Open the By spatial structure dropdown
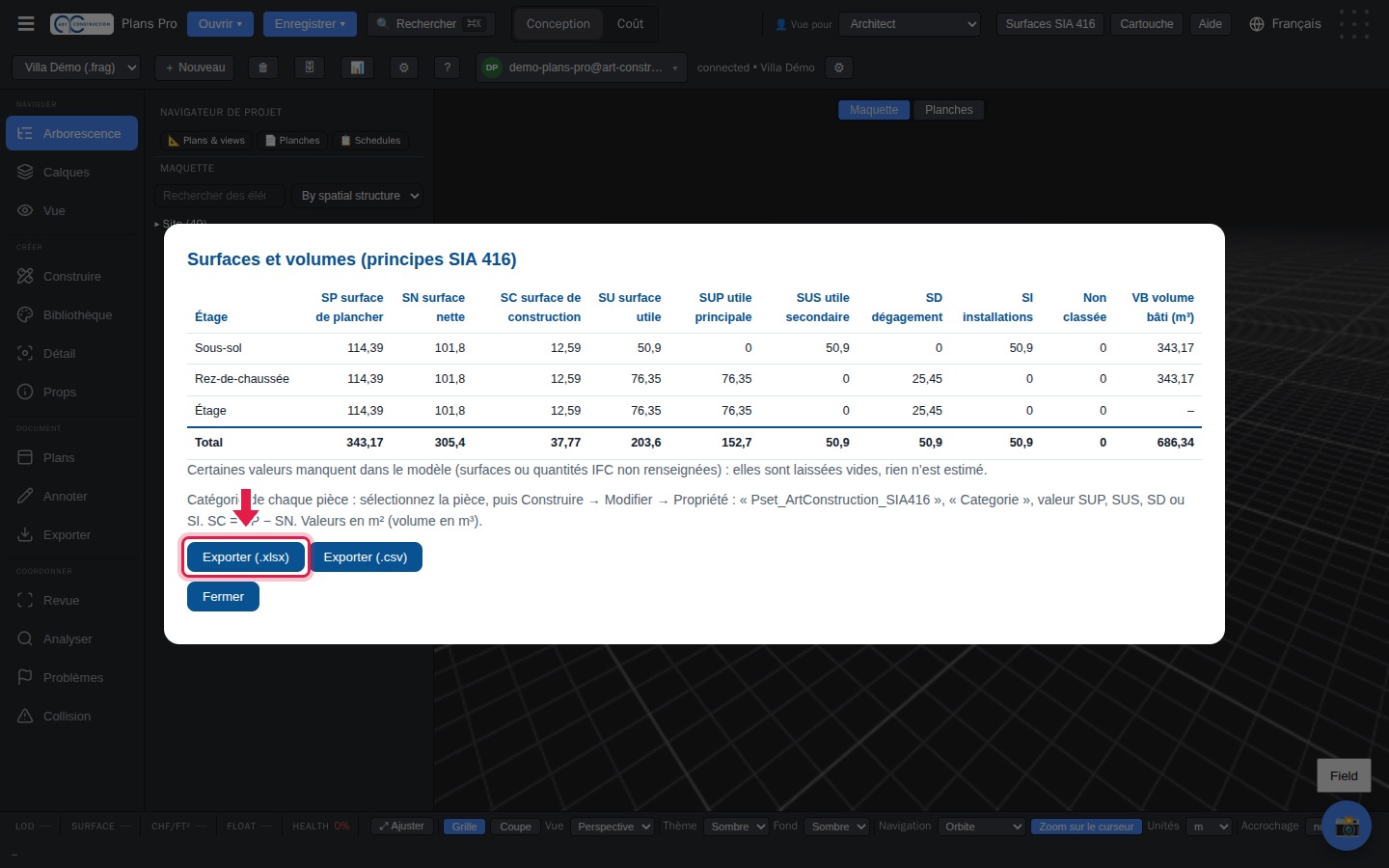 pos(358,196)
